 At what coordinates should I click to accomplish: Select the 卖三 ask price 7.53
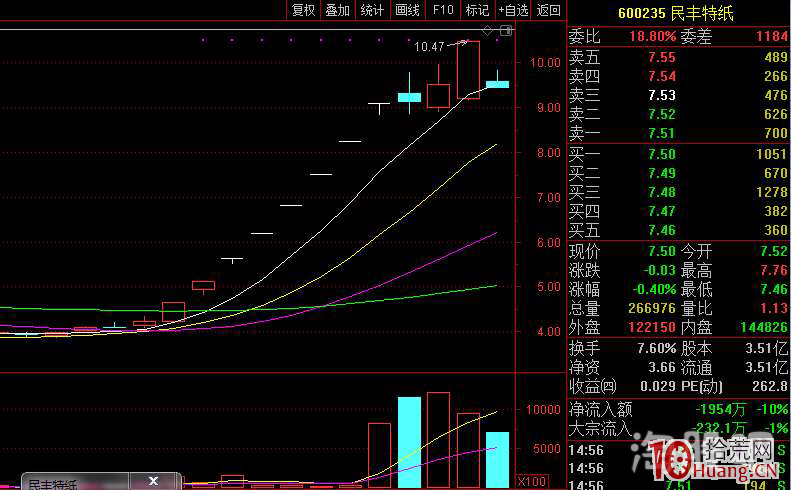click(662, 95)
